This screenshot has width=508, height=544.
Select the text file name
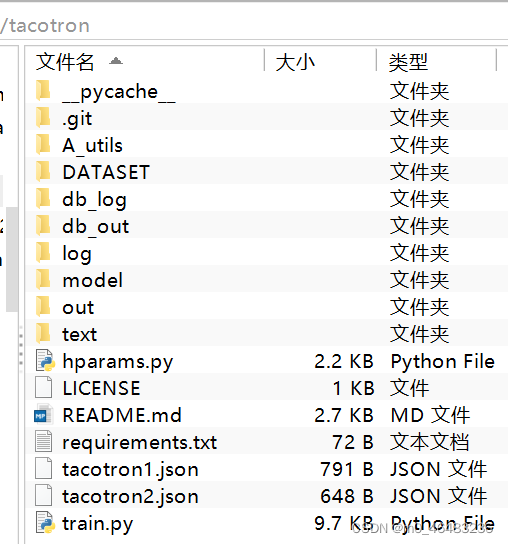pos(79,334)
